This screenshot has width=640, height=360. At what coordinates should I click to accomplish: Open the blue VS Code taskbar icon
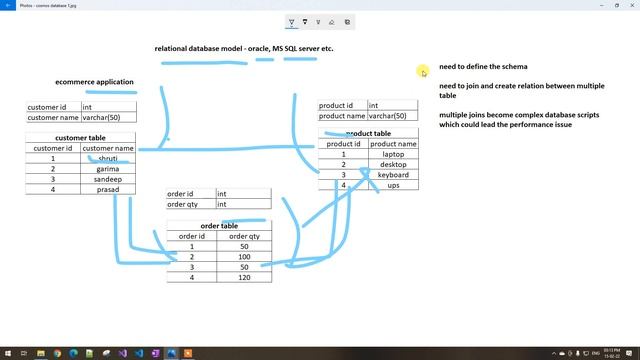(x=139, y=353)
